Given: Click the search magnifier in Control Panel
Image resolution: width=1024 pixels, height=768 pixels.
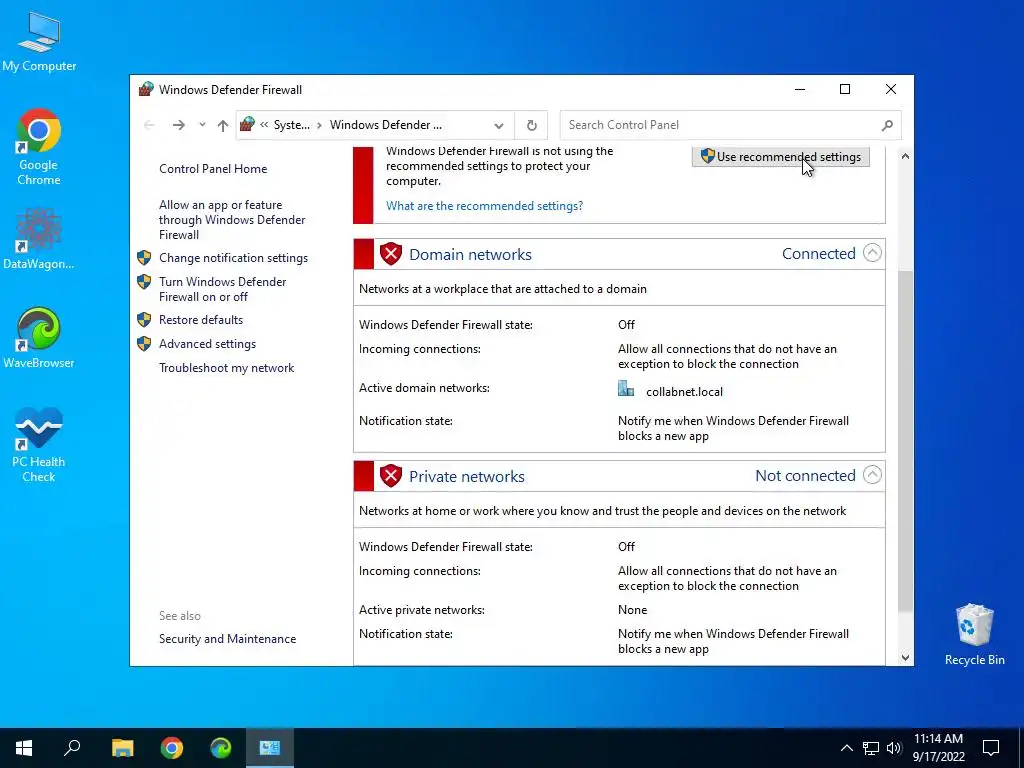Looking at the screenshot, I should [887, 125].
